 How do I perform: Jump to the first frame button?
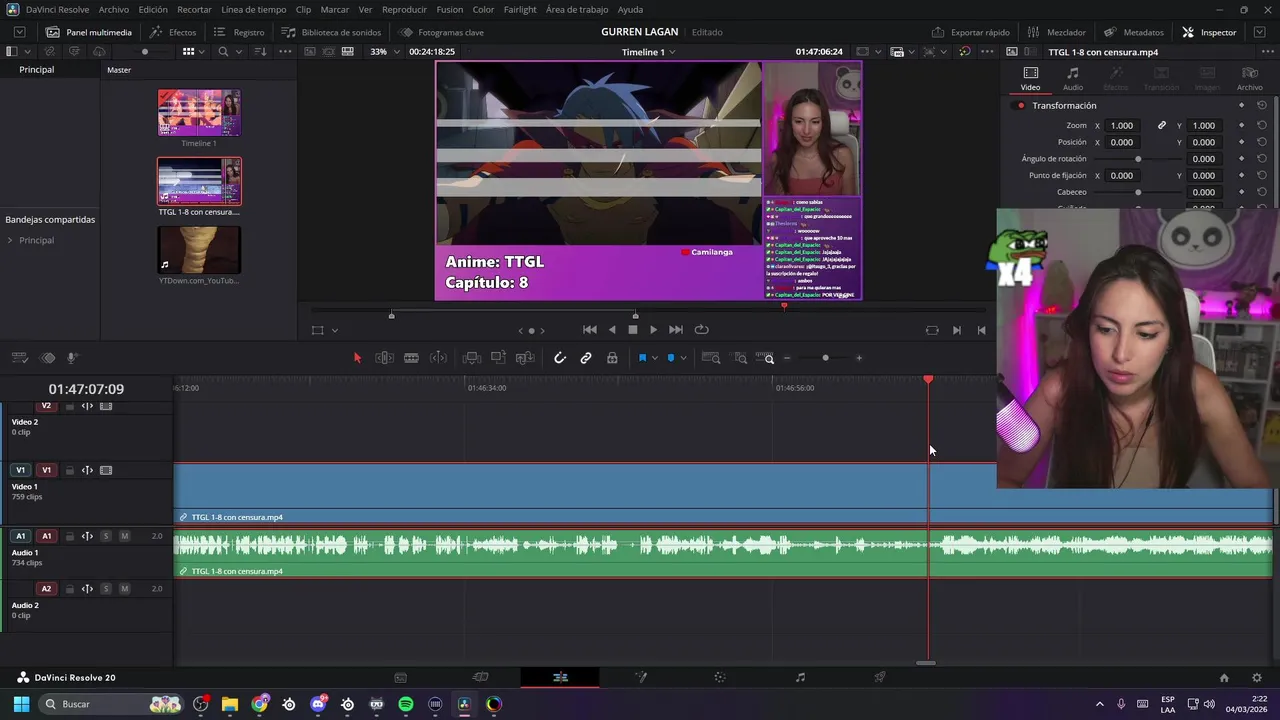pyautogui.click(x=590, y=330)
